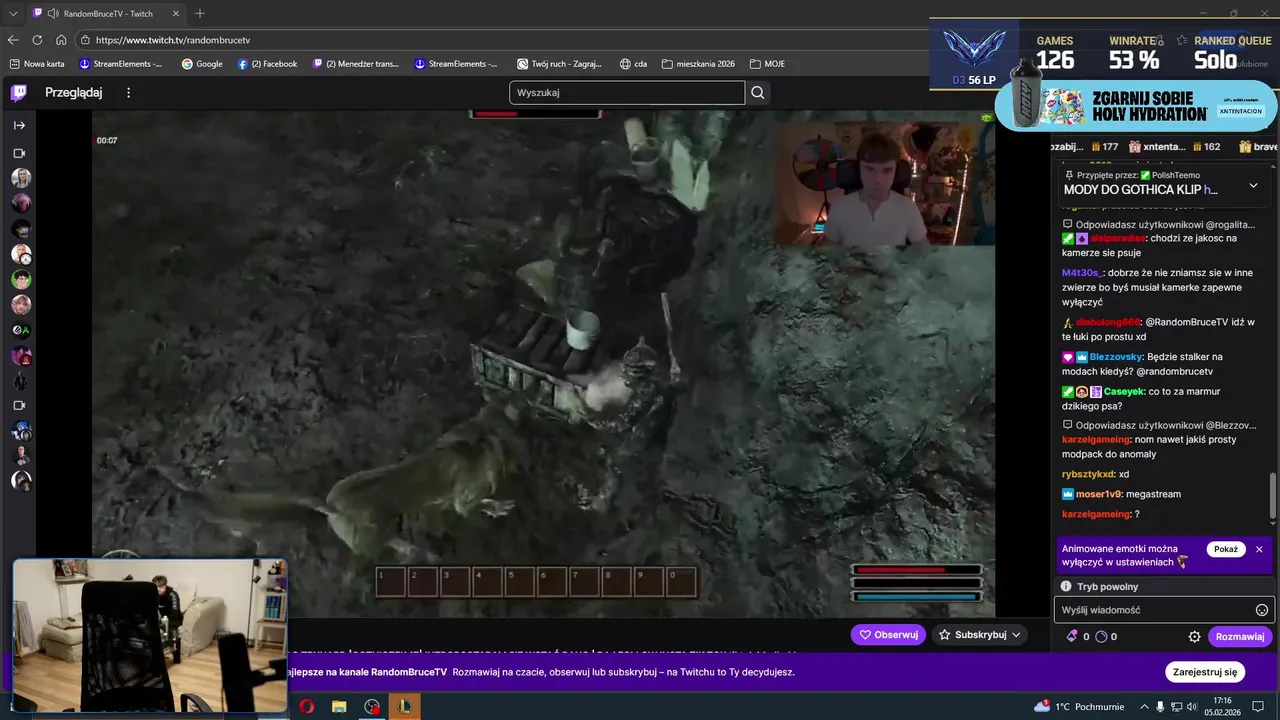The height and width of the screenshot is (720, 1280).
Task: Open the (2) Facebook bookmark
Action: [x=267, y=64]
